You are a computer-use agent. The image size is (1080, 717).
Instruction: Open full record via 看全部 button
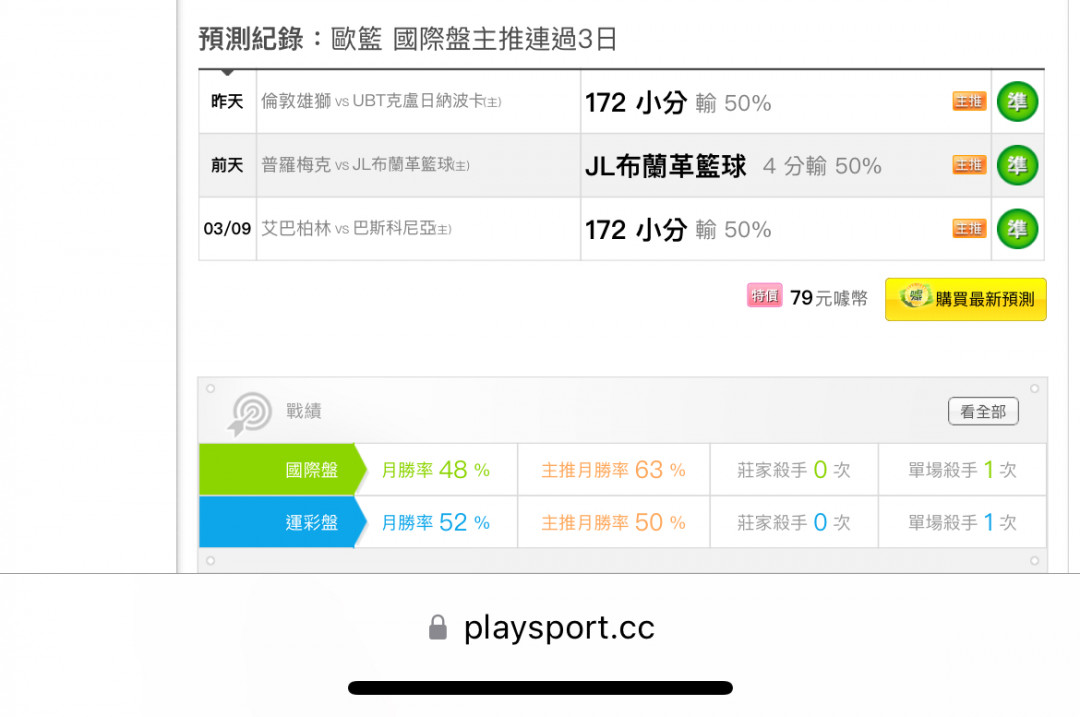click(983, 411)
